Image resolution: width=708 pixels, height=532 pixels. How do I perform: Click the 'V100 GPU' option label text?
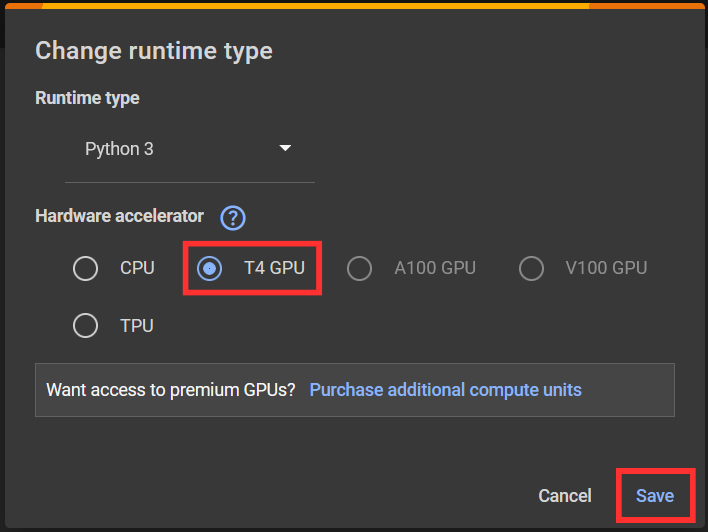point(606,268)
